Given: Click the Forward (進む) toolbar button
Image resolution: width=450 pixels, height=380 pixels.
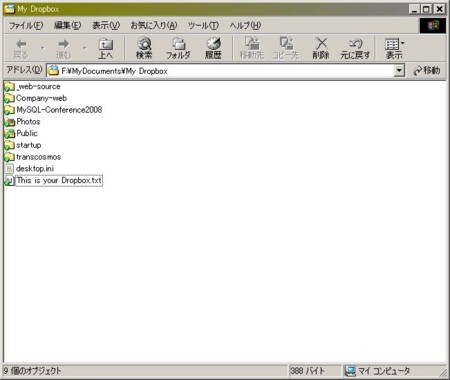Looking at the screenshot, I should pos(63,49).
